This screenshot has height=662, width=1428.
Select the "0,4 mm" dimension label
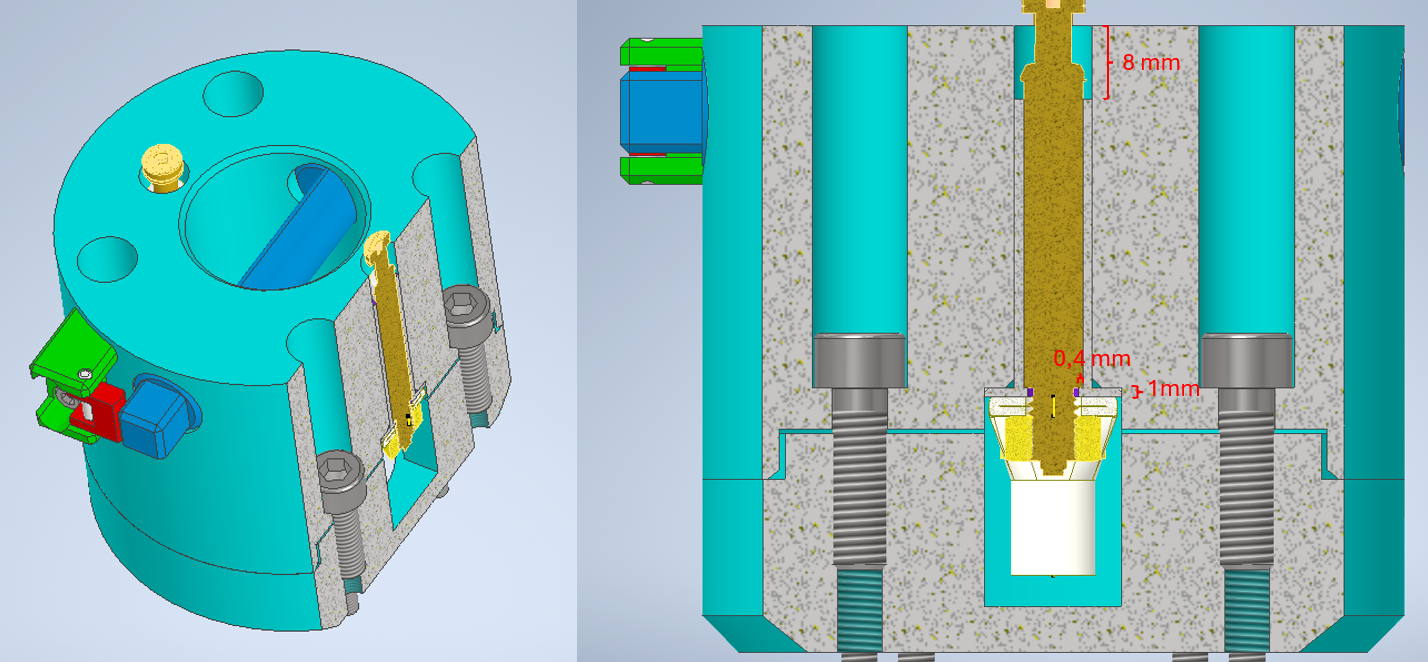point(1092,358)
